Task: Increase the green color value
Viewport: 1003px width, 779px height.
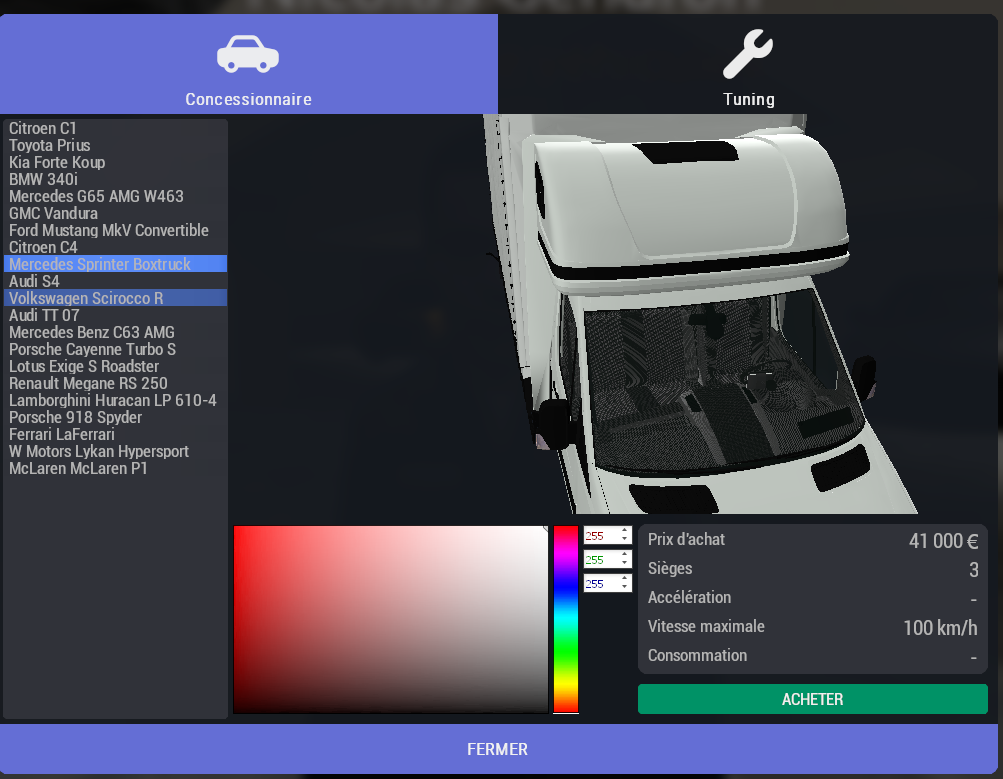Action: tap(625, 555)
